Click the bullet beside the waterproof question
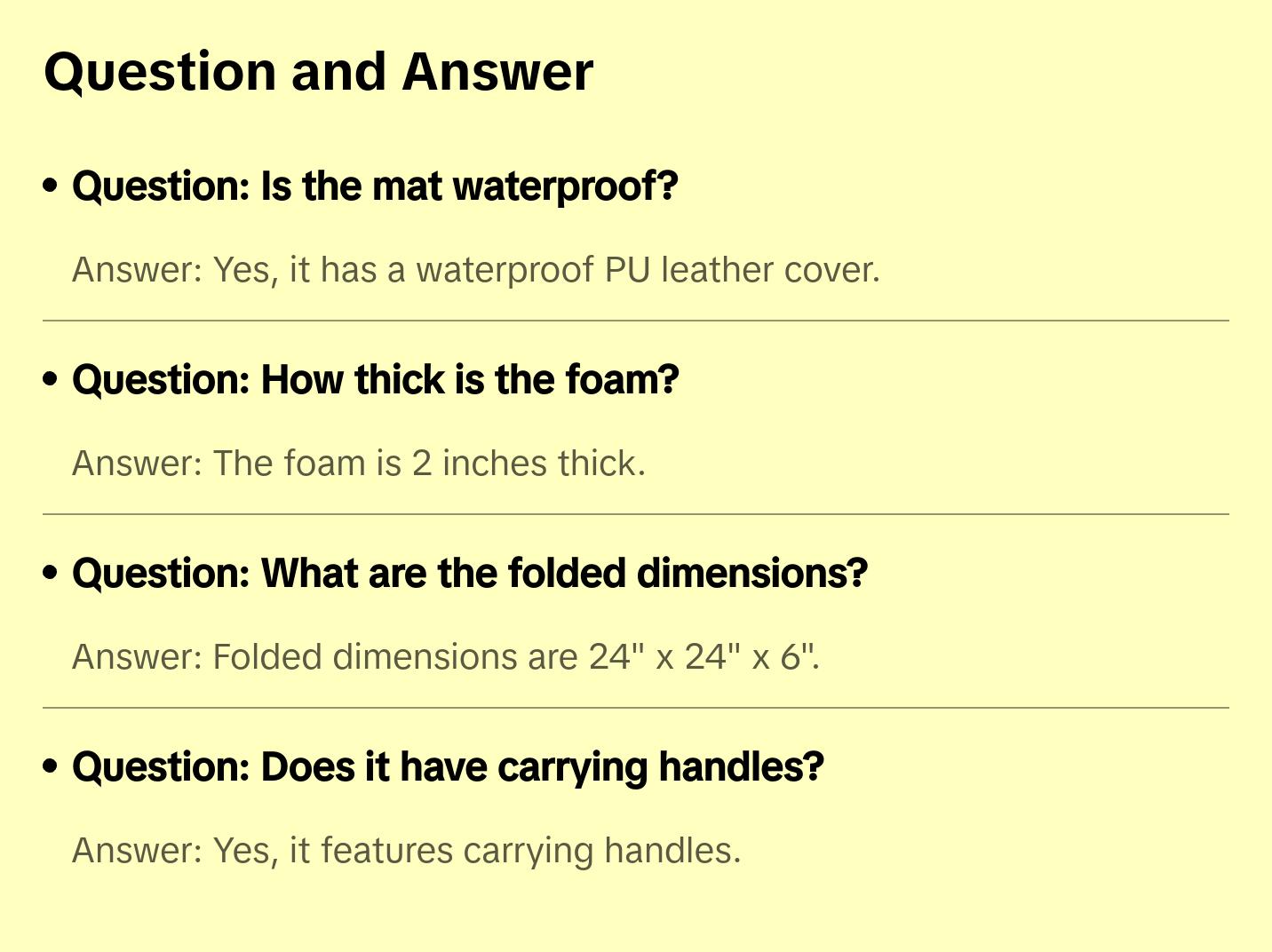The image size is (1272, 952). (51, 186)
